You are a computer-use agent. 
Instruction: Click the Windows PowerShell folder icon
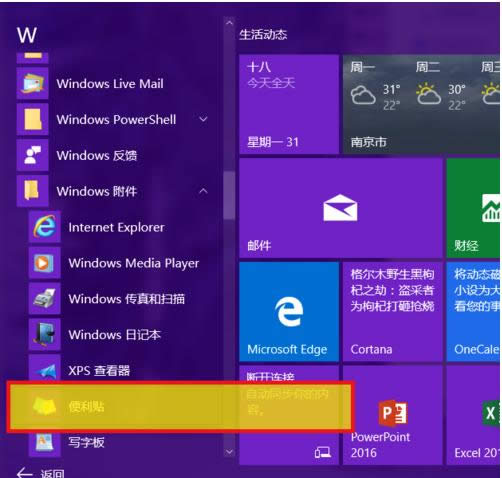click(32, 119)
